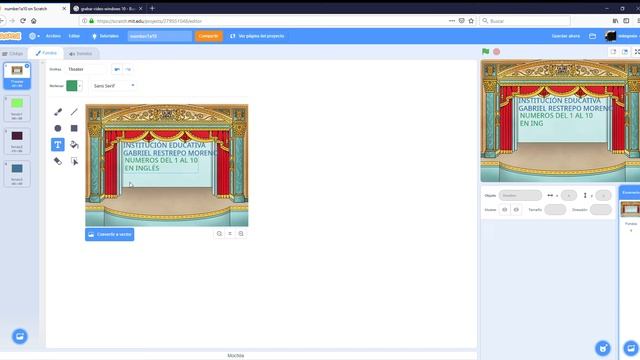Select the Fill bucket tool
The width and height of the screenshot is (640, 360).
(x=74, y=144)
